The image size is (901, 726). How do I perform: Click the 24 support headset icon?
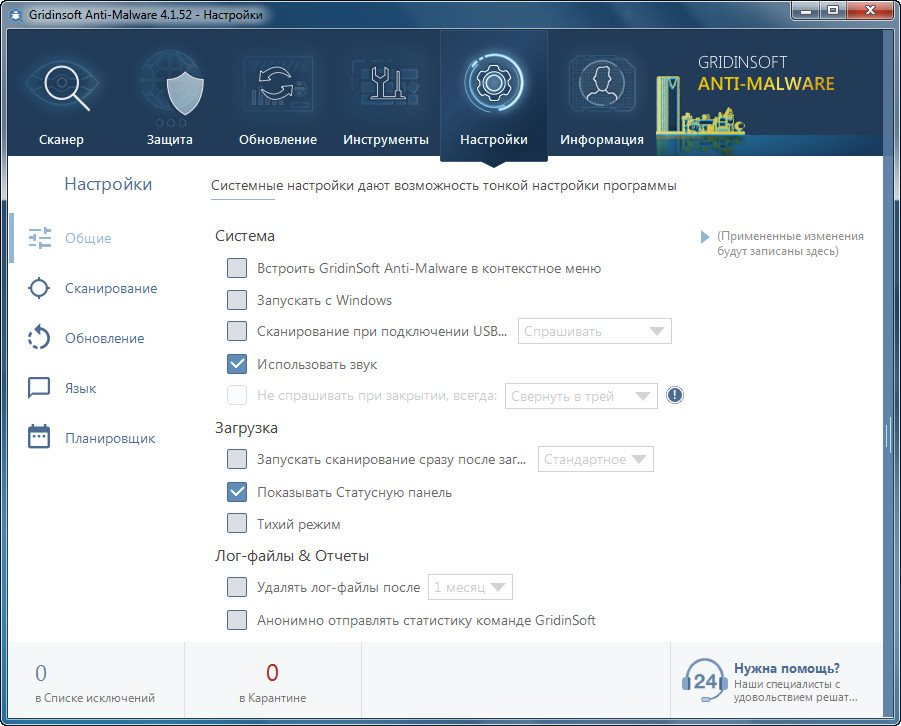704,681
